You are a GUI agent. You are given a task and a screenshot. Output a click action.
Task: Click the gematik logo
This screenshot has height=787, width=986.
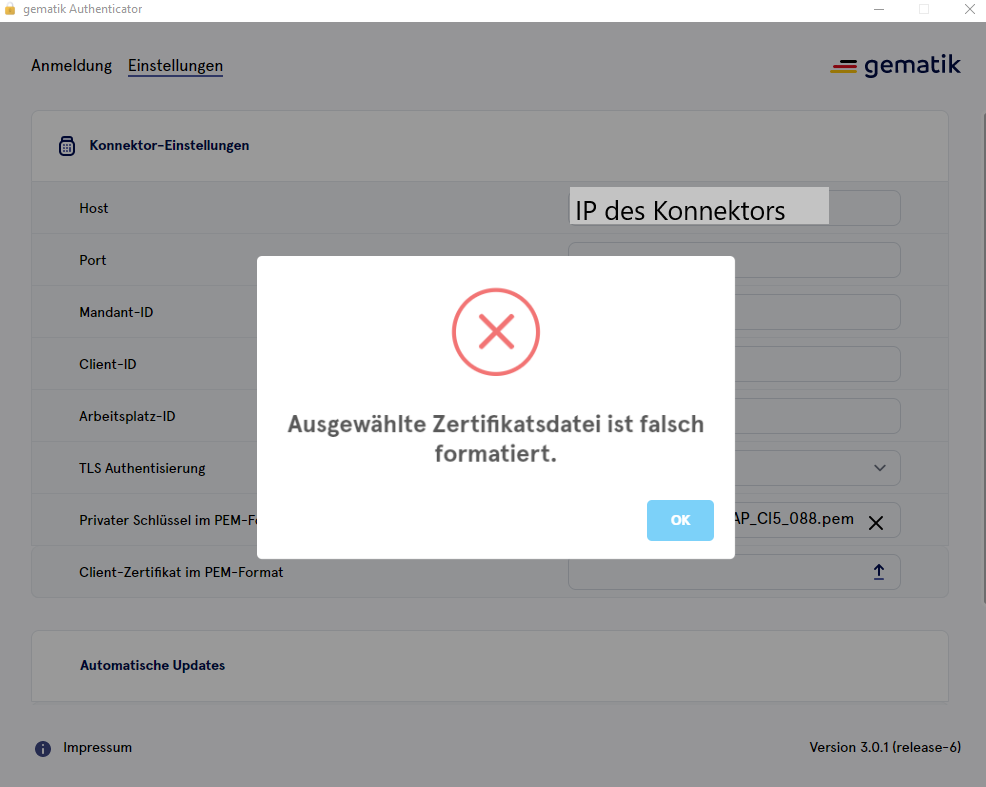(x=895, y=66)
